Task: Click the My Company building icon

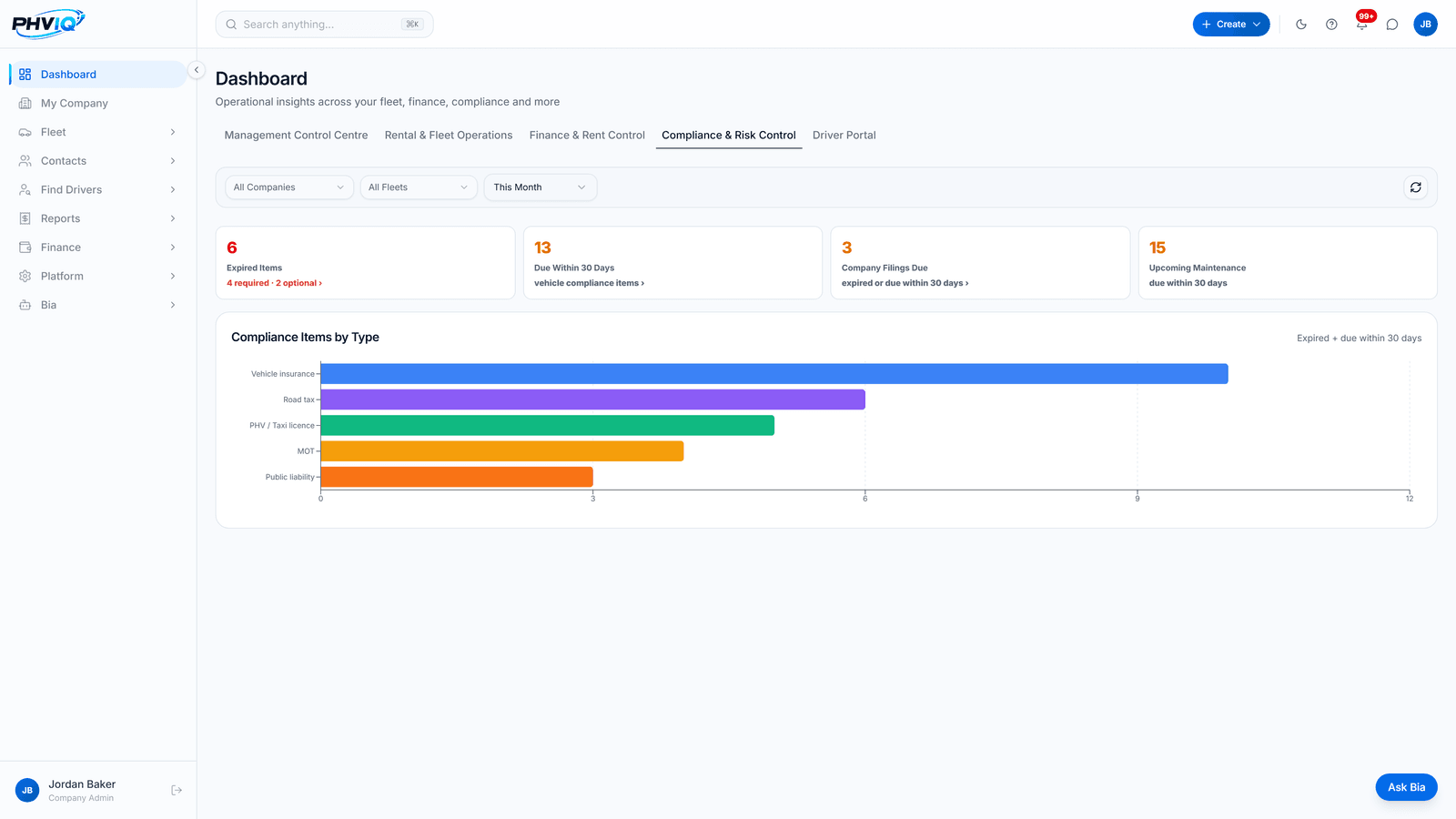Action: coord(25,104)
